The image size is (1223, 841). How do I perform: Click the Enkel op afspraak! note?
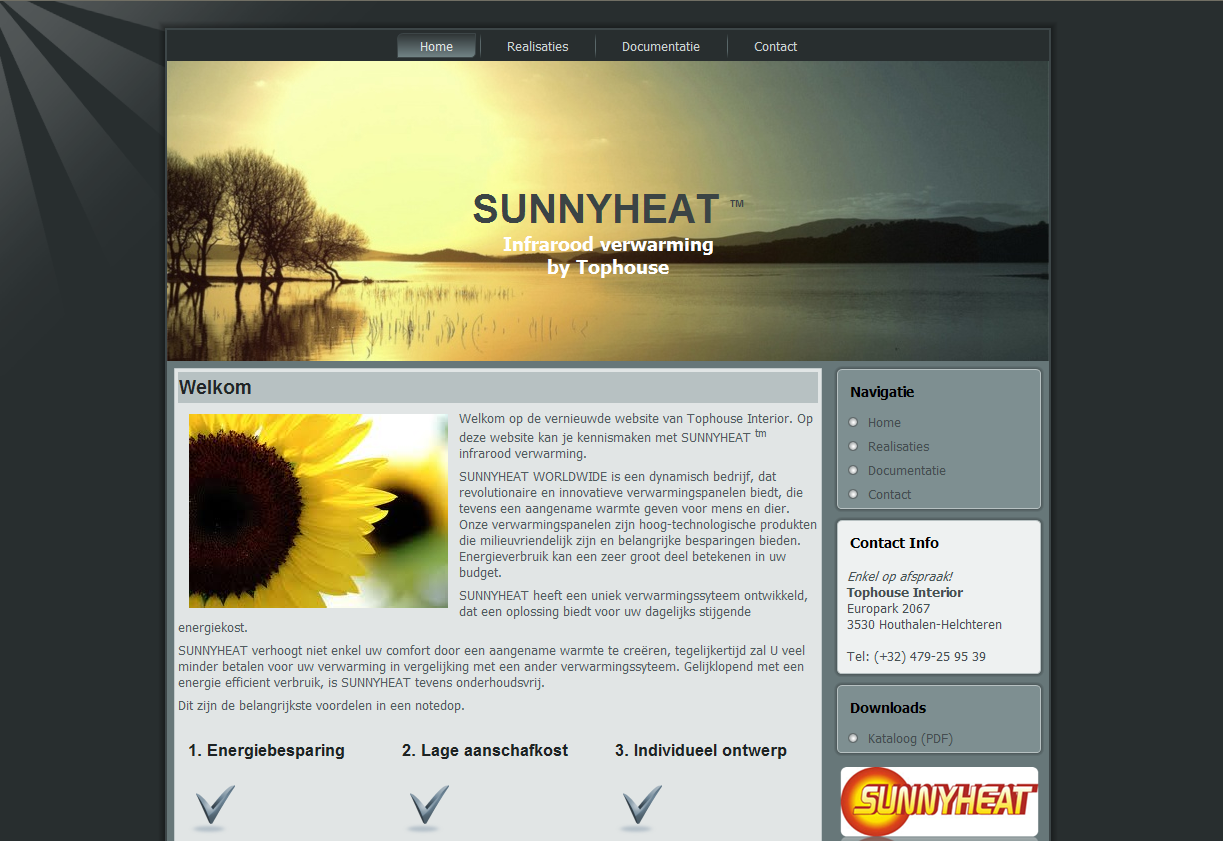point(900,577)
